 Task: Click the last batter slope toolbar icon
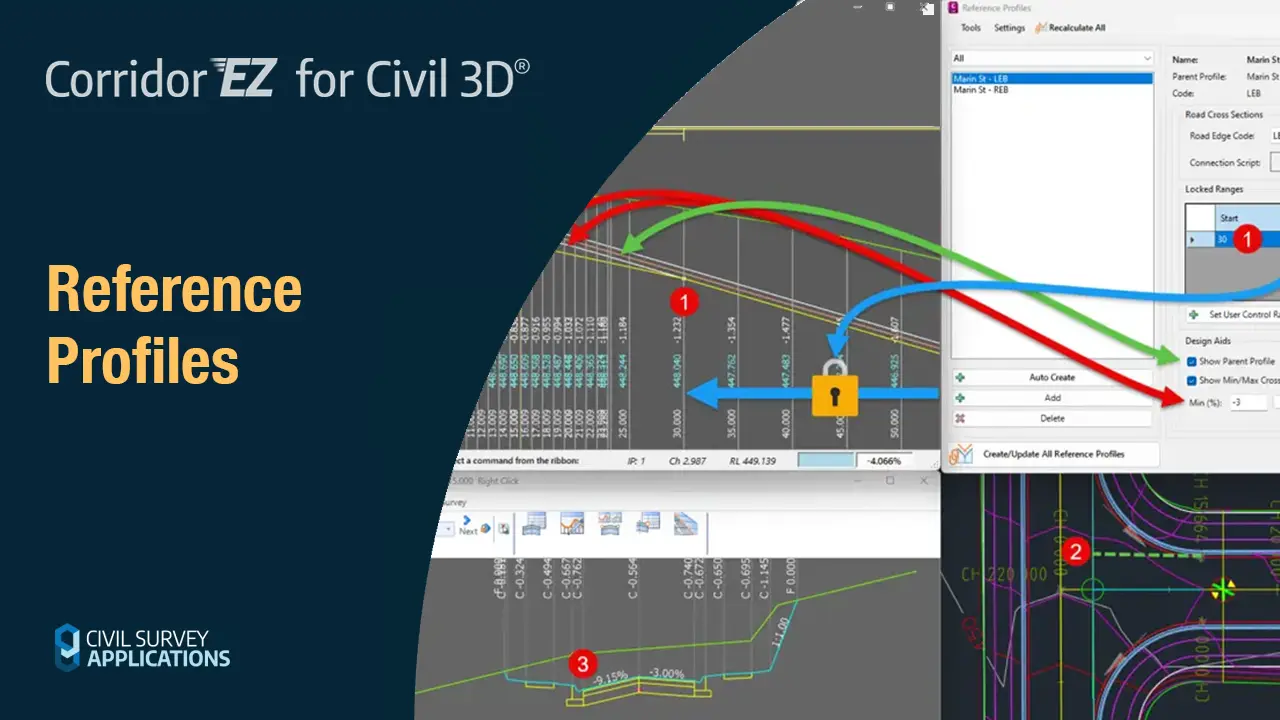pyautogui.click(x=686, y=523)
